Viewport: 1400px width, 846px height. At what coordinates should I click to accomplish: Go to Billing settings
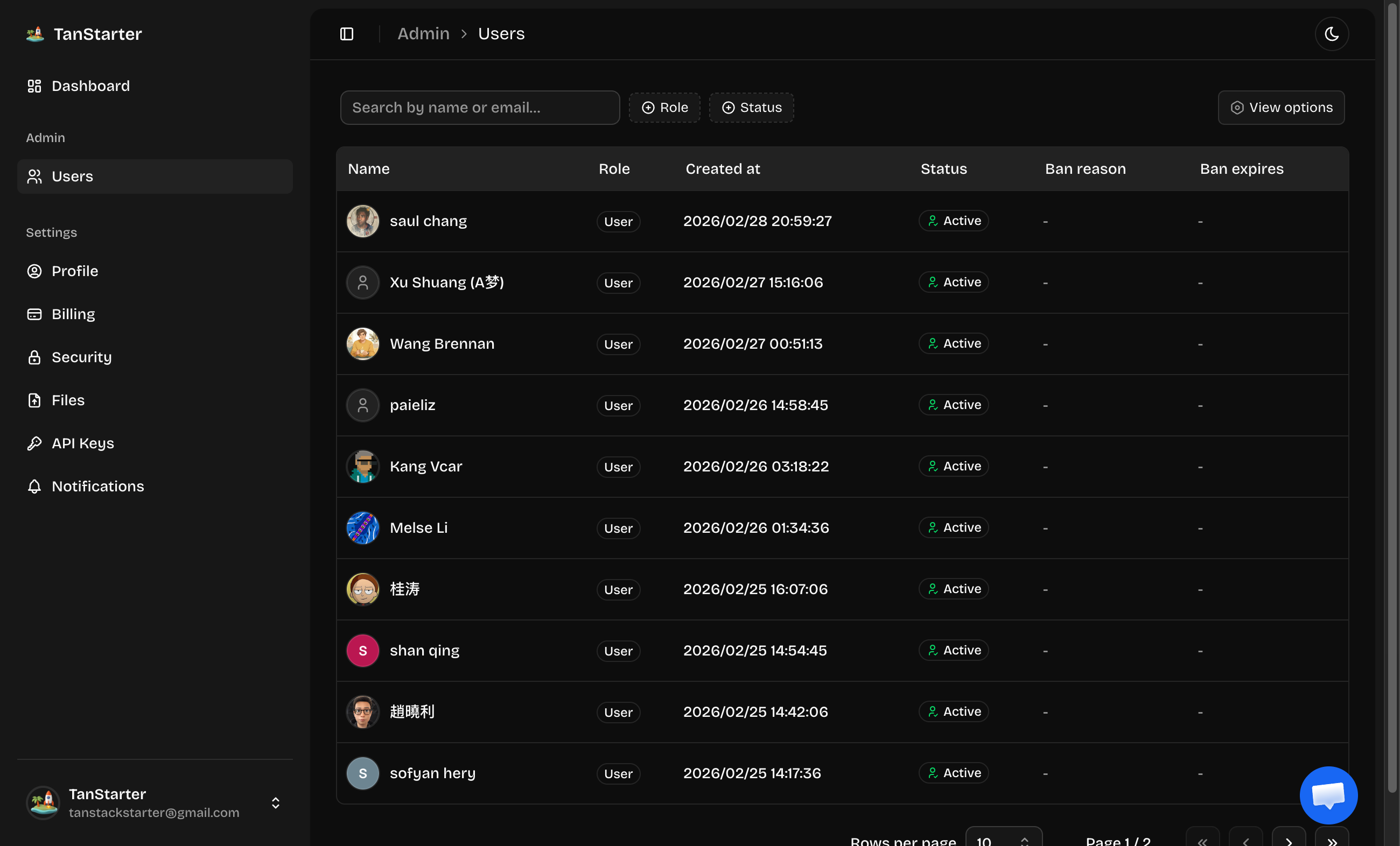(x=73, y=314)
